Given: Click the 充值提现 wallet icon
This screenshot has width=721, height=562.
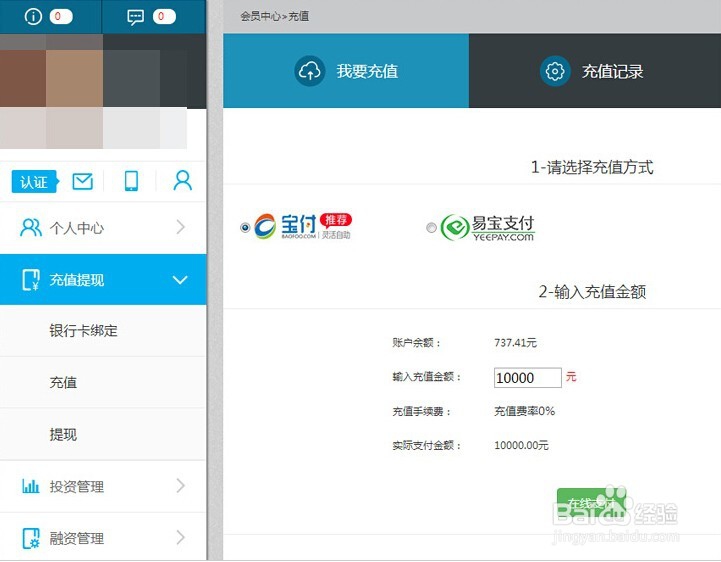Looking at the screenshot, I should (x=31, y=280).
